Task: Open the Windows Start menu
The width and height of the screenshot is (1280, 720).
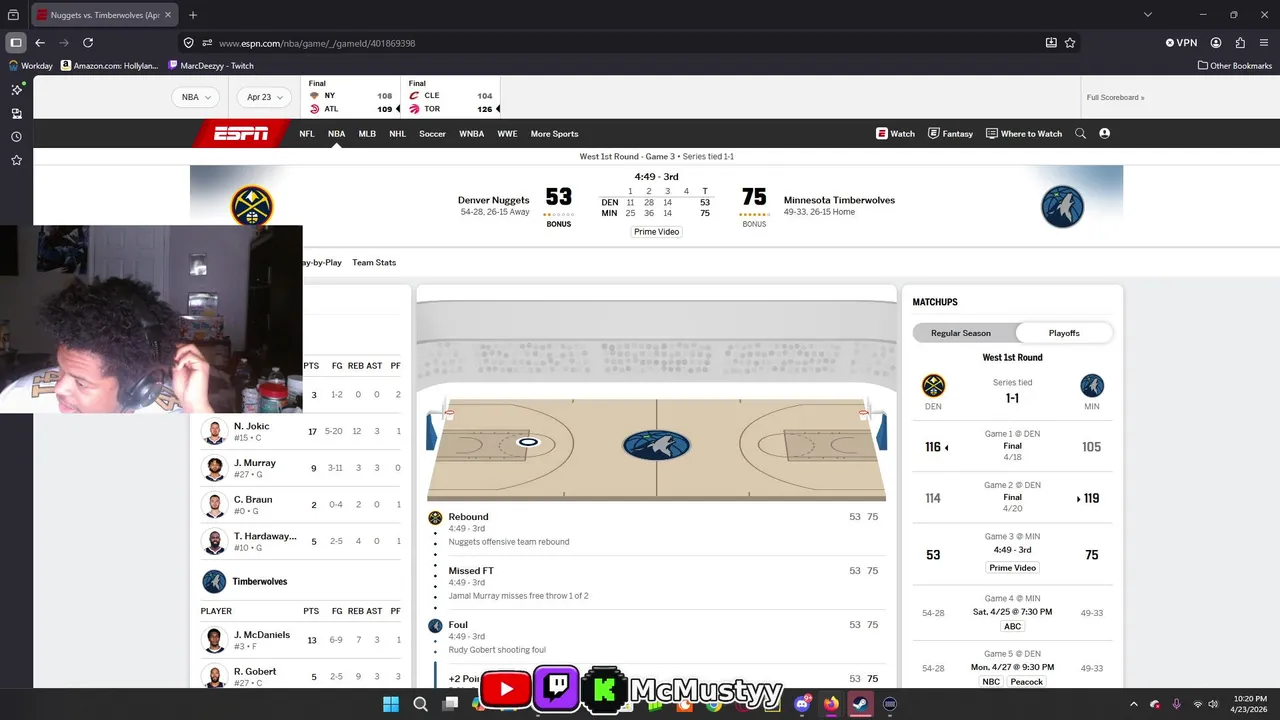Action: pos(390,704)
